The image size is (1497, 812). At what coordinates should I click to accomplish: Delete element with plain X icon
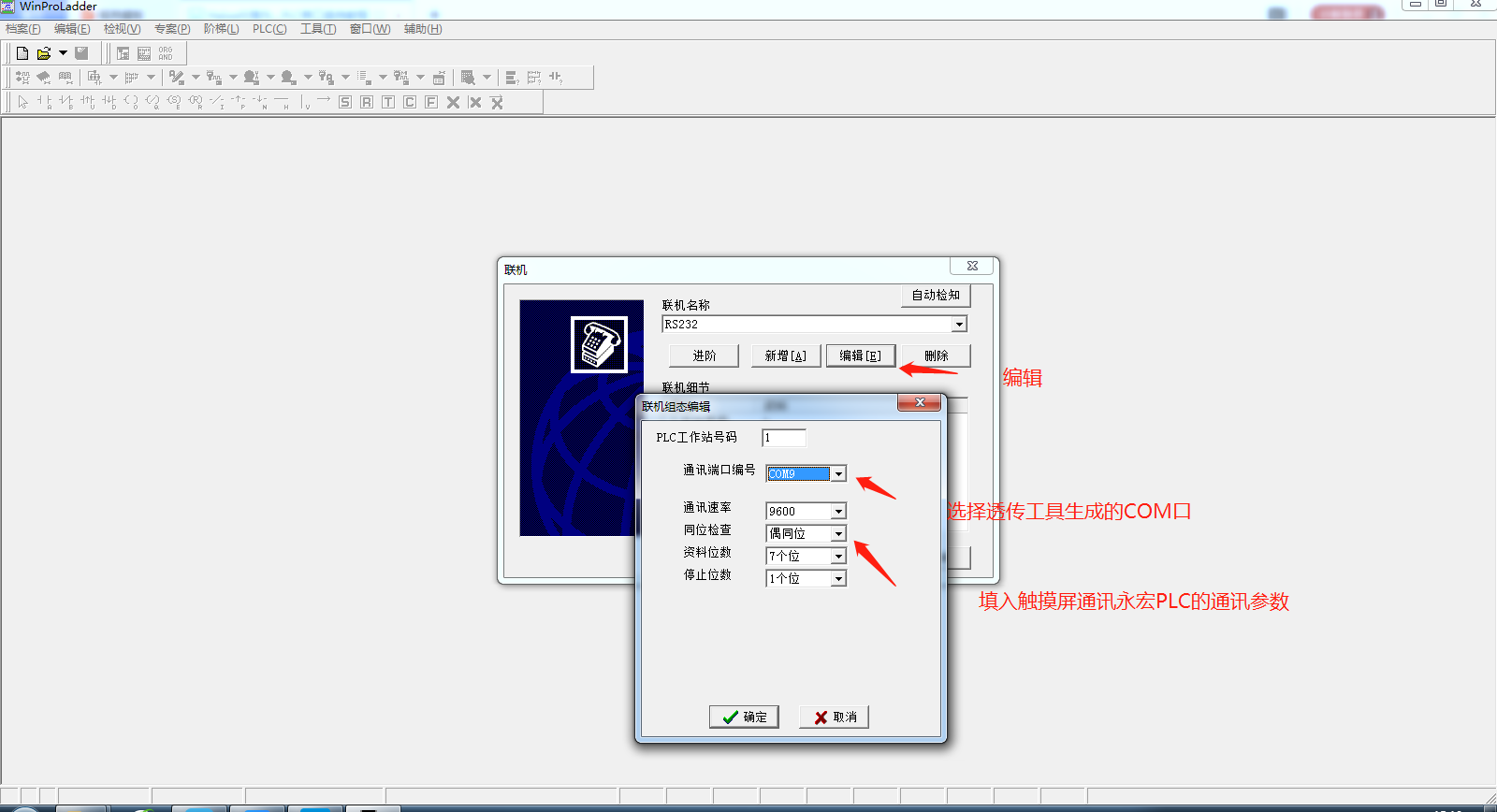[453, 102]
